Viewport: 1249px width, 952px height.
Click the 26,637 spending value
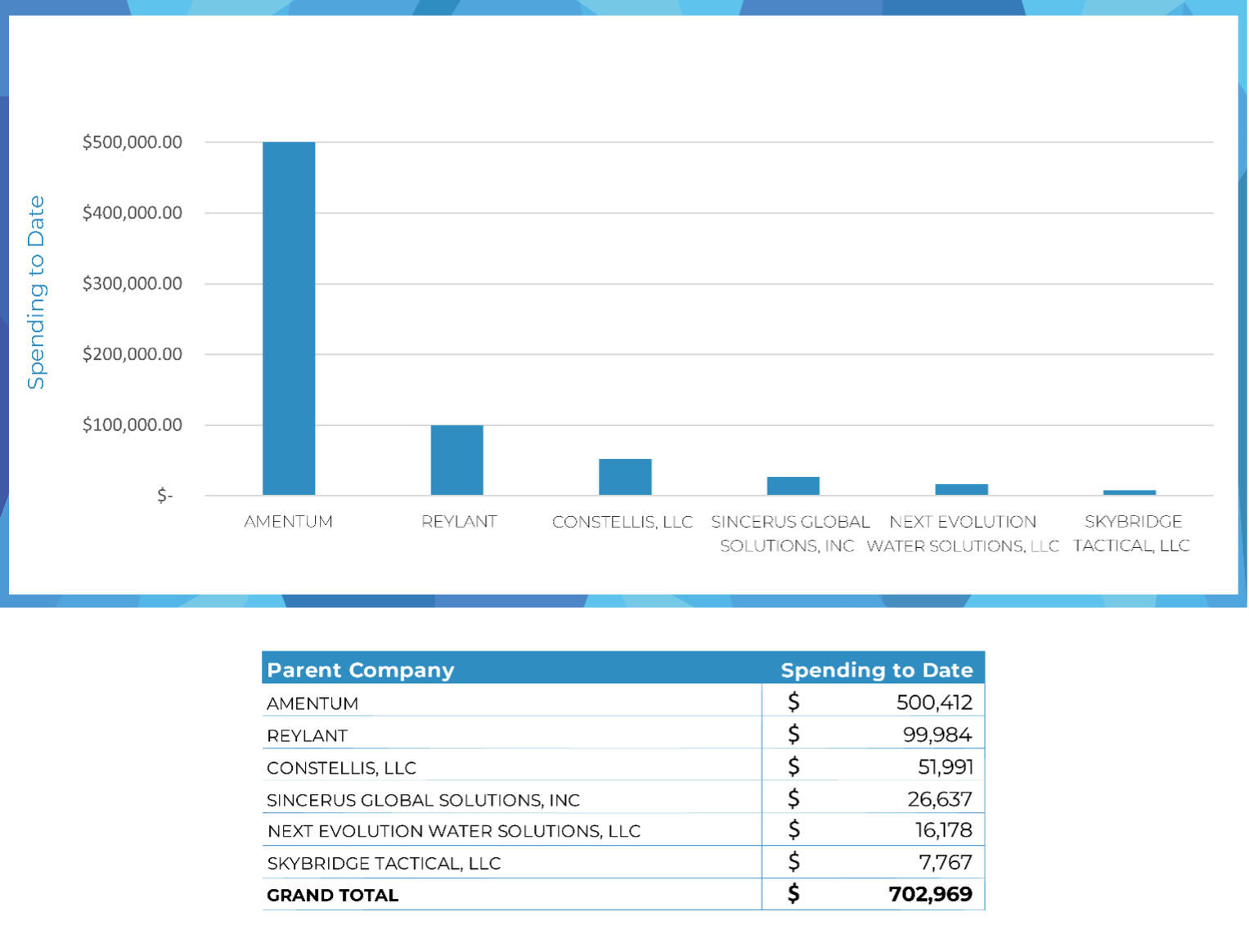[x=940, y=798]
